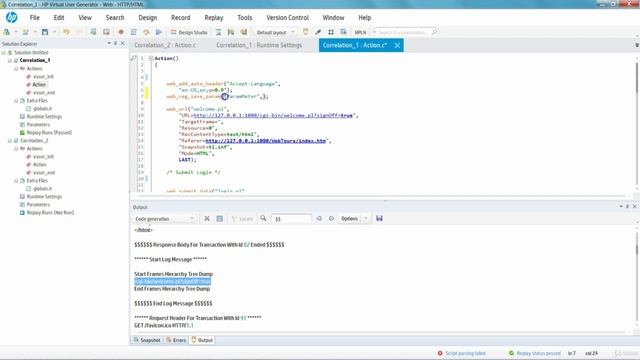Switch to Correlation_1 : Runtime Settings tab
This screenshot has height=360, width=640.
point(259,45)
